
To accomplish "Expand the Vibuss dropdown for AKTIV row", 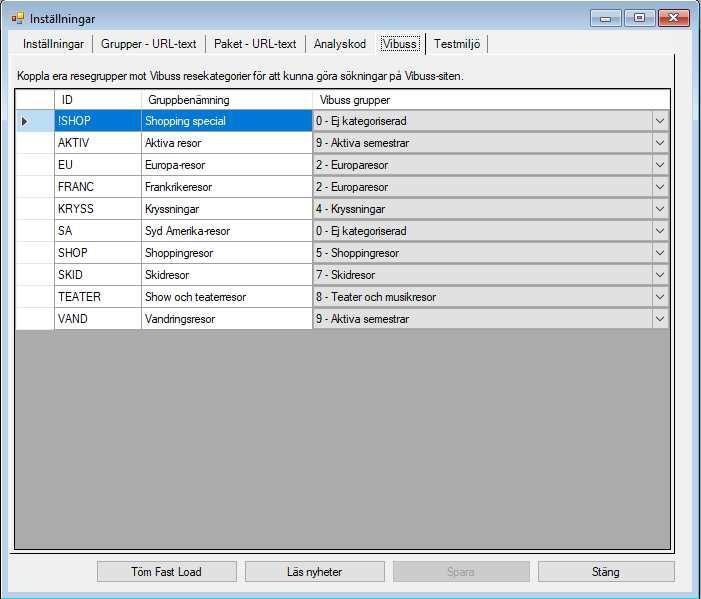I will point(660,143).
